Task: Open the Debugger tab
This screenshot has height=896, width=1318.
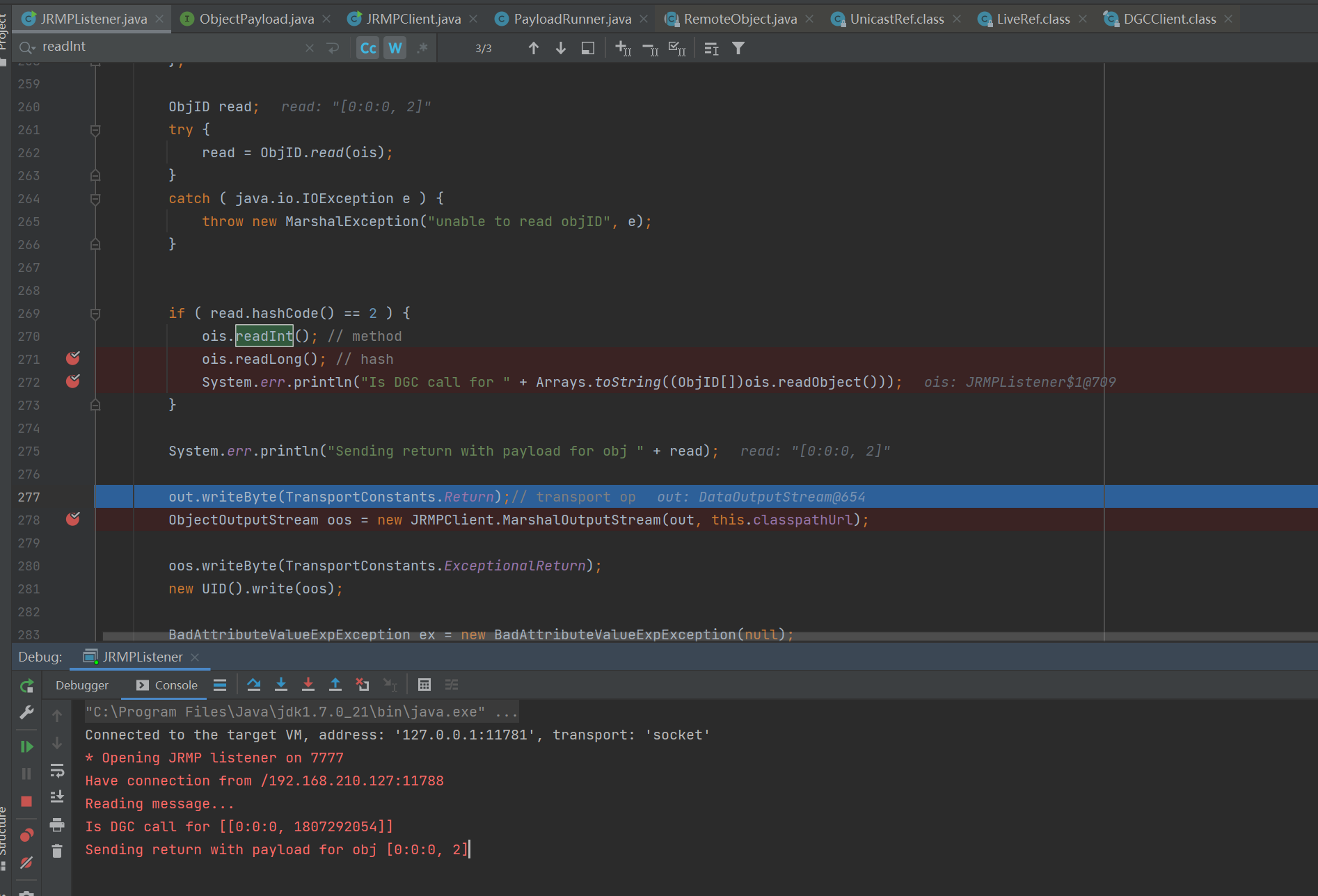Action: tap(82, 685)
